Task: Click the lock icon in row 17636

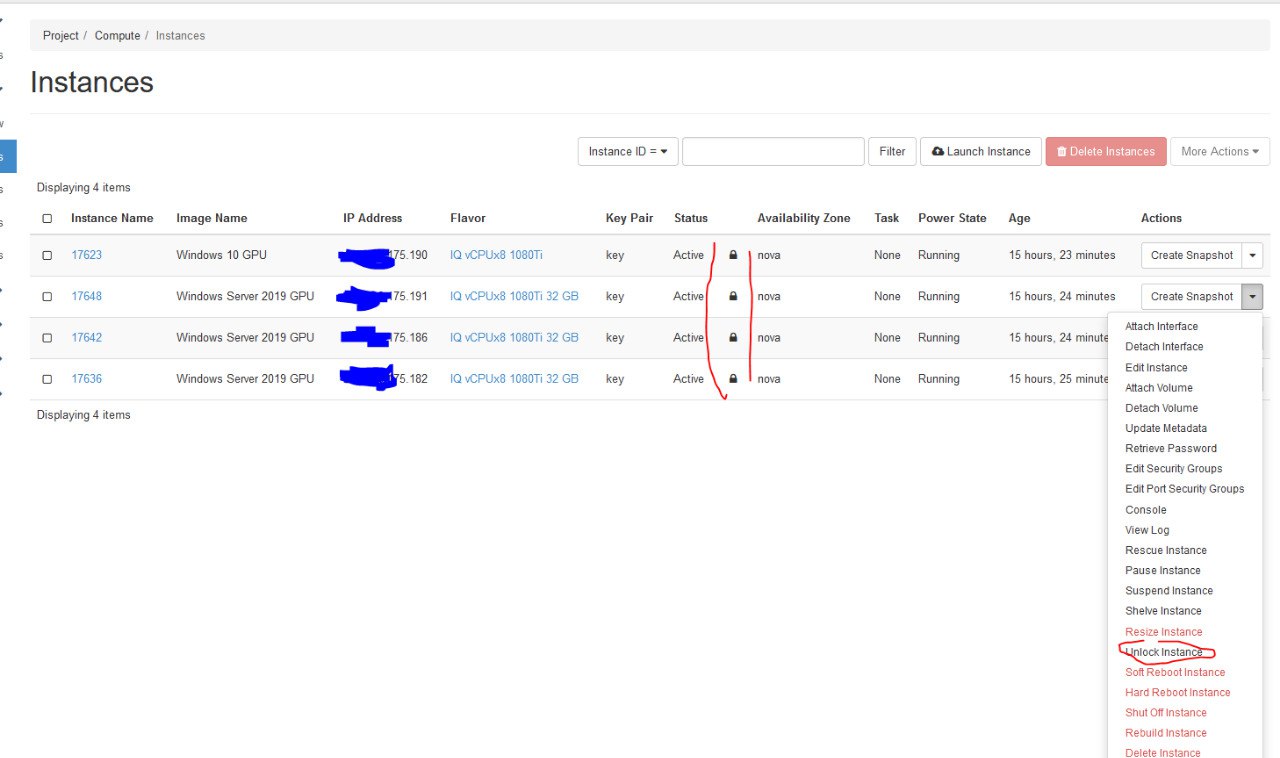Action: 733,379
